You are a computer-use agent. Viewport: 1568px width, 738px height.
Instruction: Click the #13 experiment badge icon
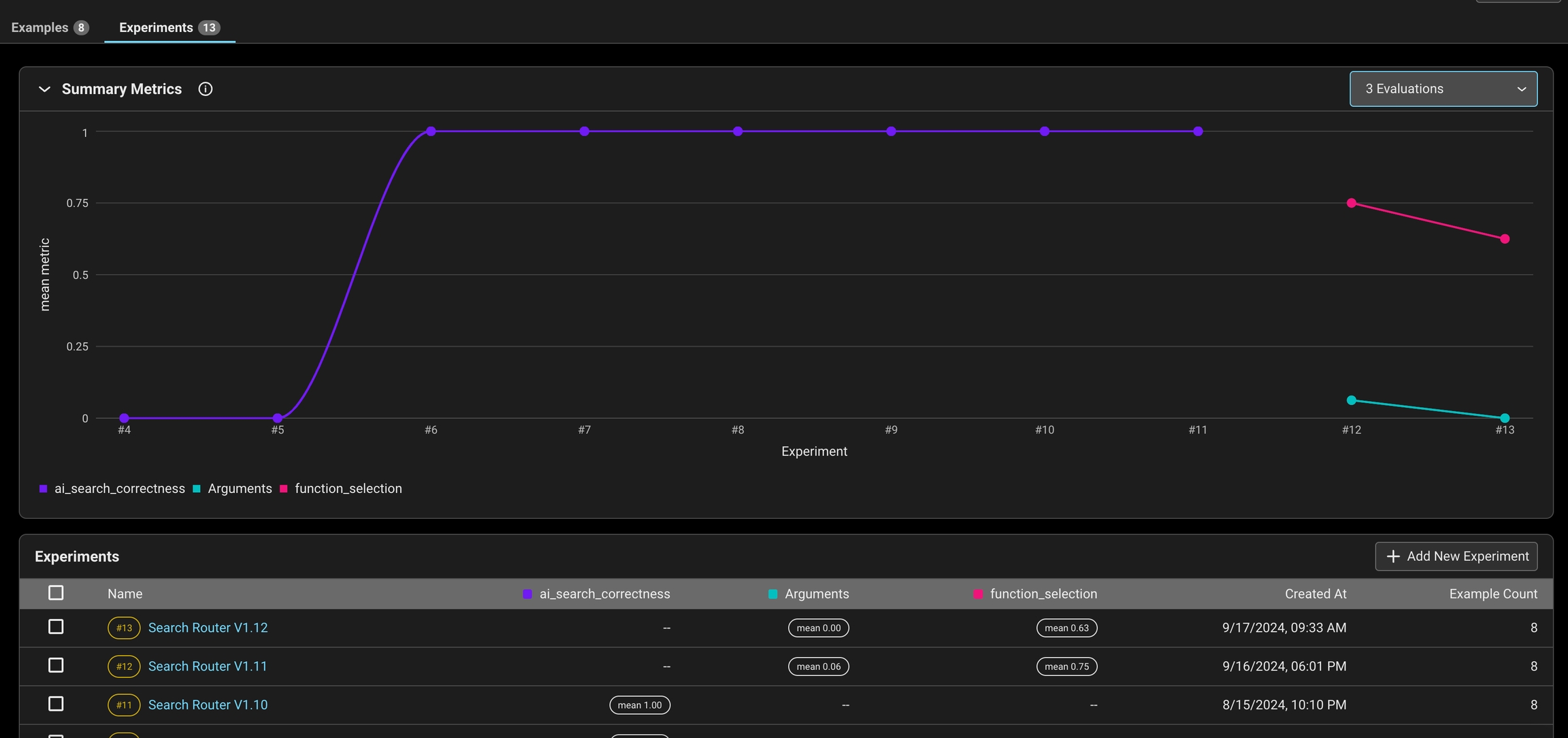point(124,628)
